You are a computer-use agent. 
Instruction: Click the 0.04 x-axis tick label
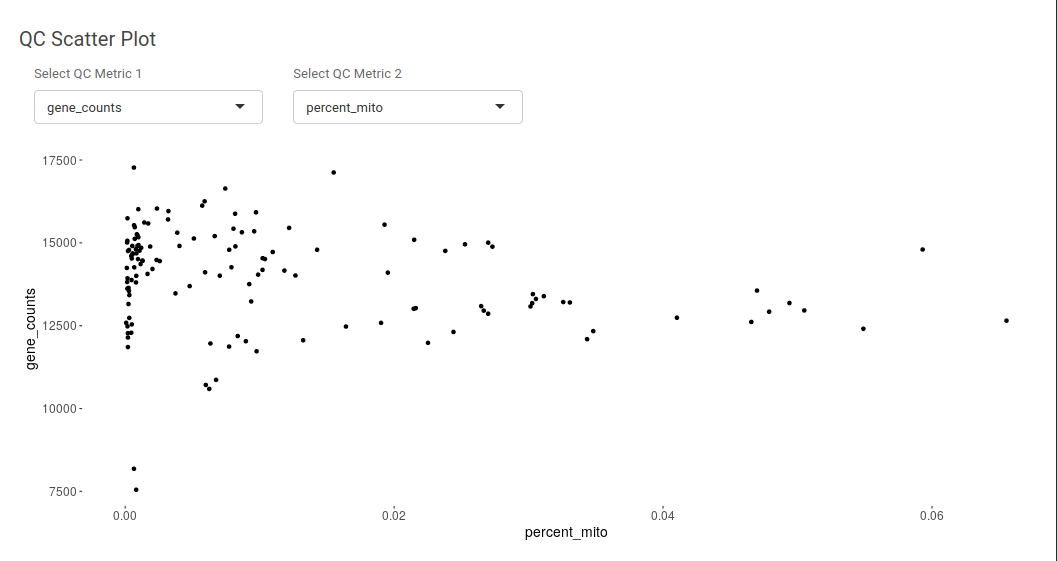[663, 516]
